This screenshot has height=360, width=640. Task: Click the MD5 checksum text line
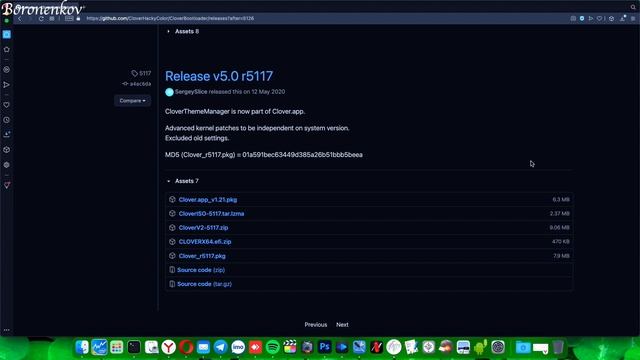[x=264, y=155]
